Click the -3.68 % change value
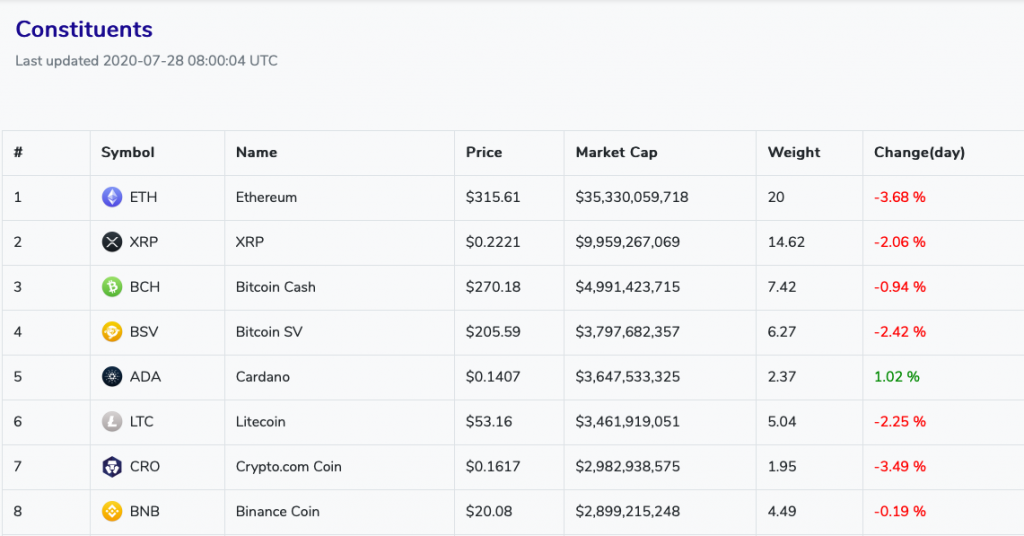The width and height of the screenshot is (1024, 536). (900, 197)
